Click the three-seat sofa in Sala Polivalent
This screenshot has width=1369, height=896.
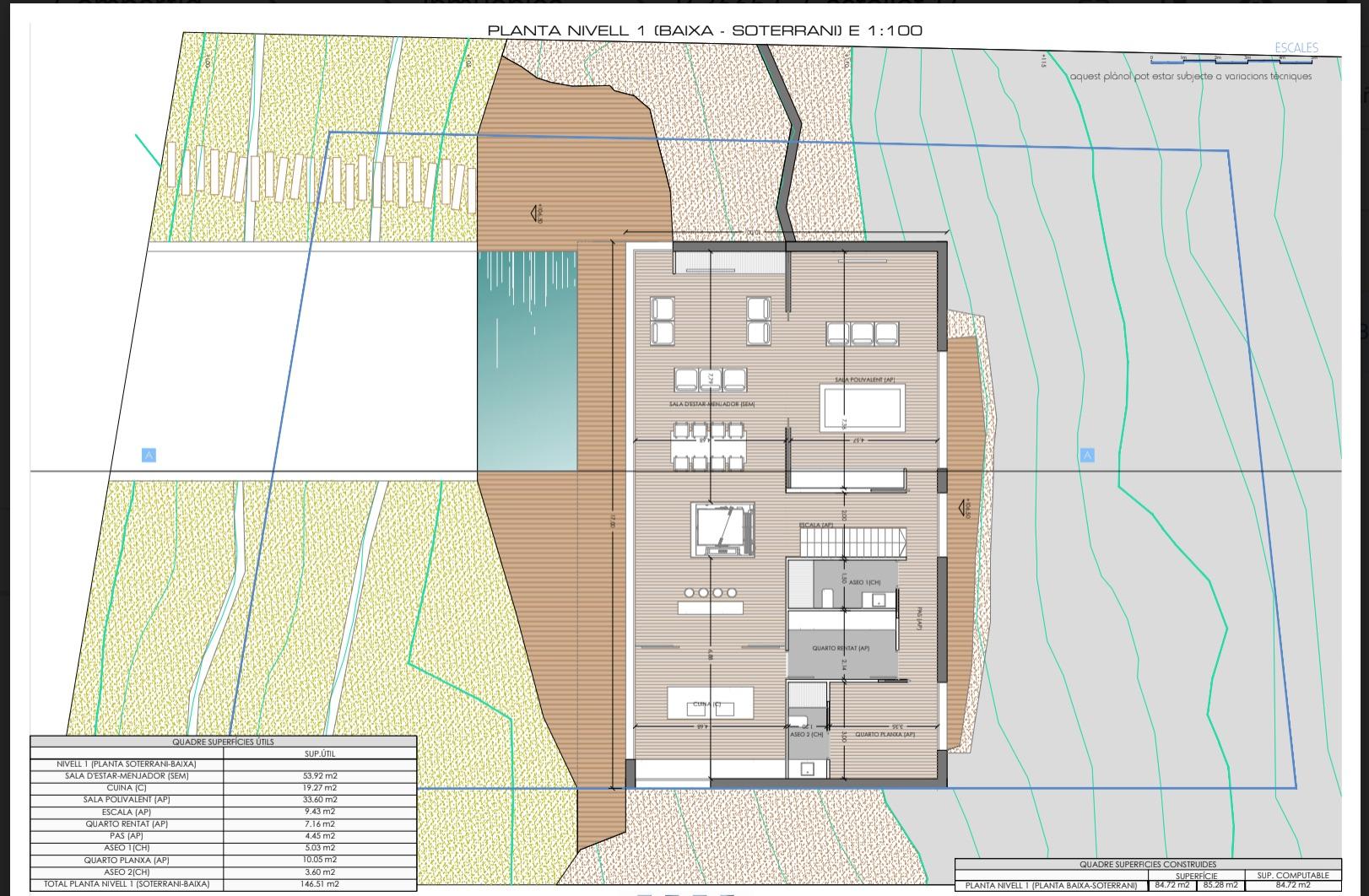[x=863, y=334]
